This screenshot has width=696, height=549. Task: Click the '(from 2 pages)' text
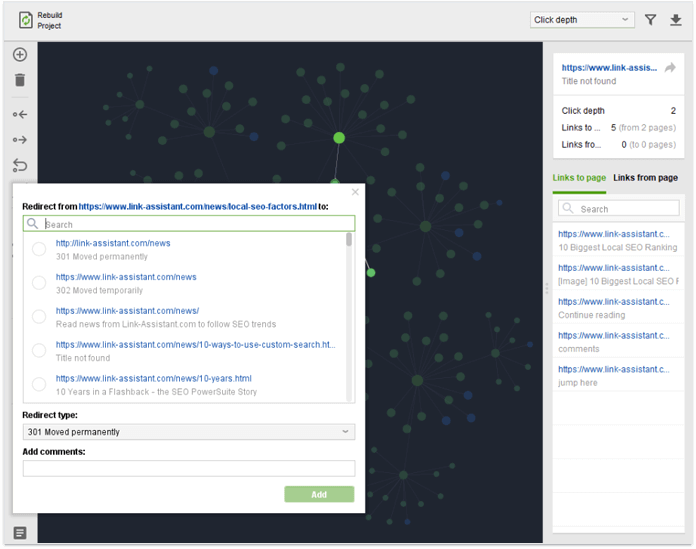tap(647, 128)
